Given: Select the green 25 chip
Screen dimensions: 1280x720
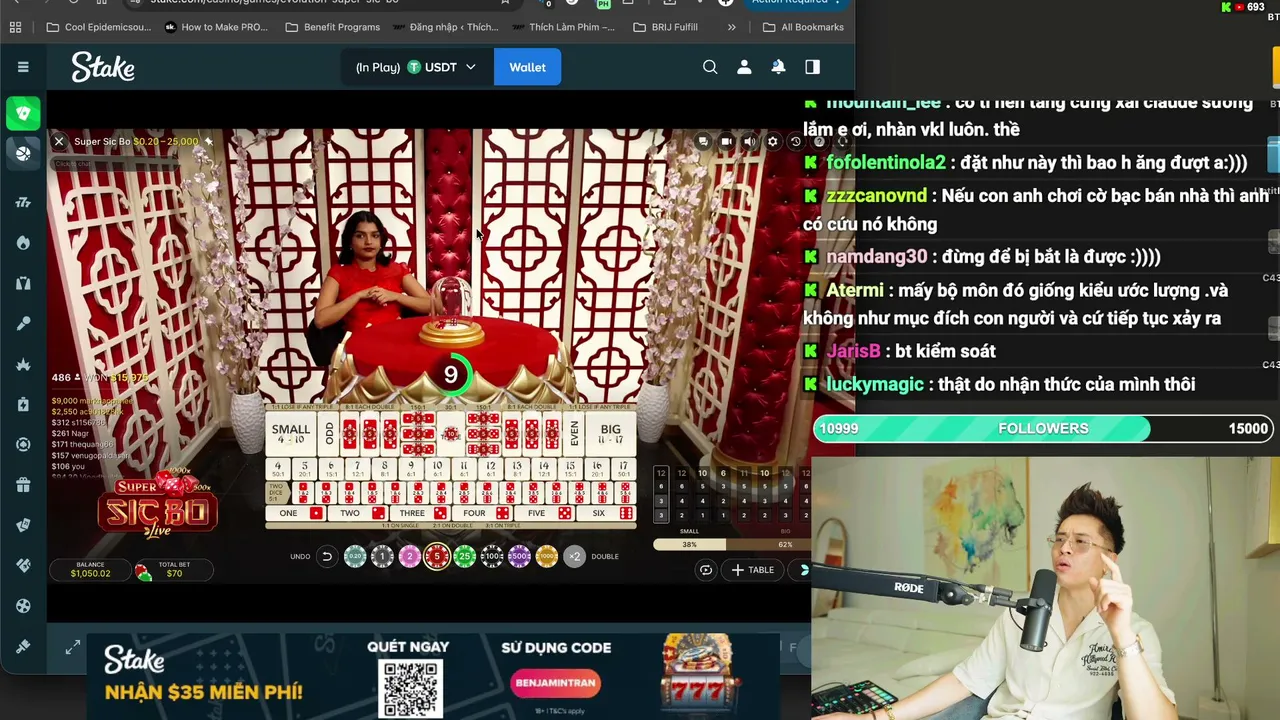Looking at the screenshot, I should pos(464,557).
